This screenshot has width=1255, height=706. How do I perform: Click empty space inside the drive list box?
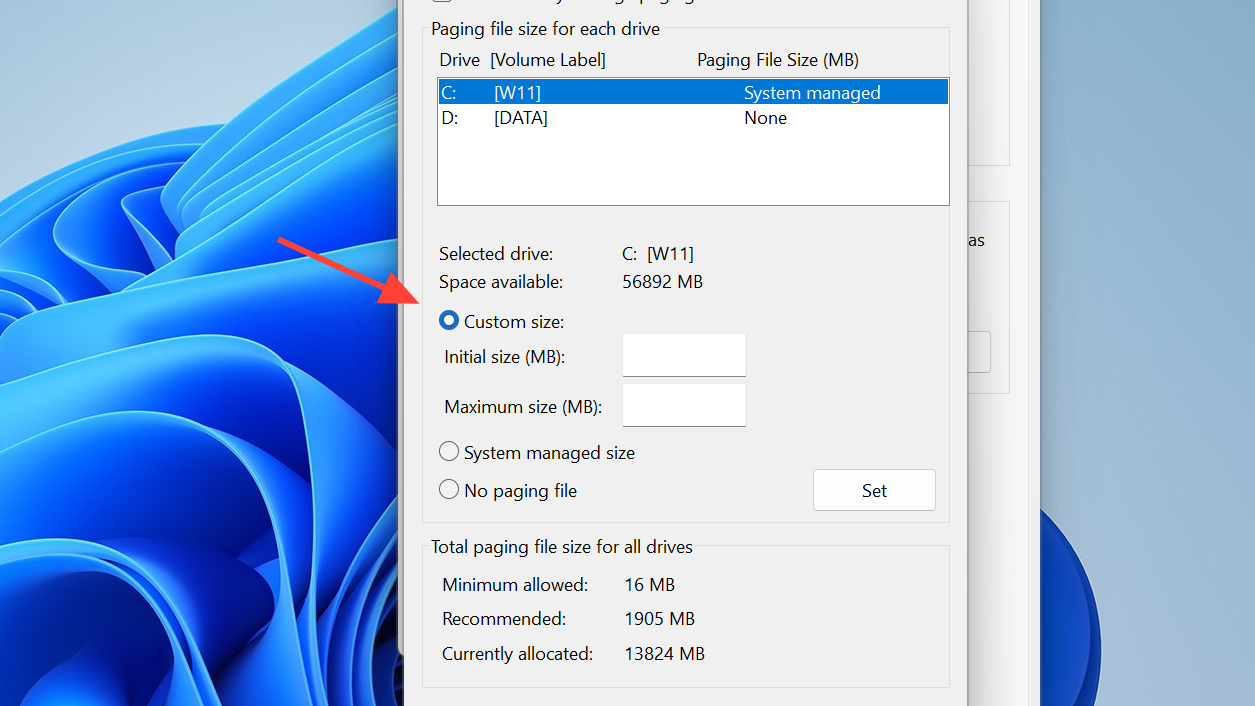(x=692, y=168)
